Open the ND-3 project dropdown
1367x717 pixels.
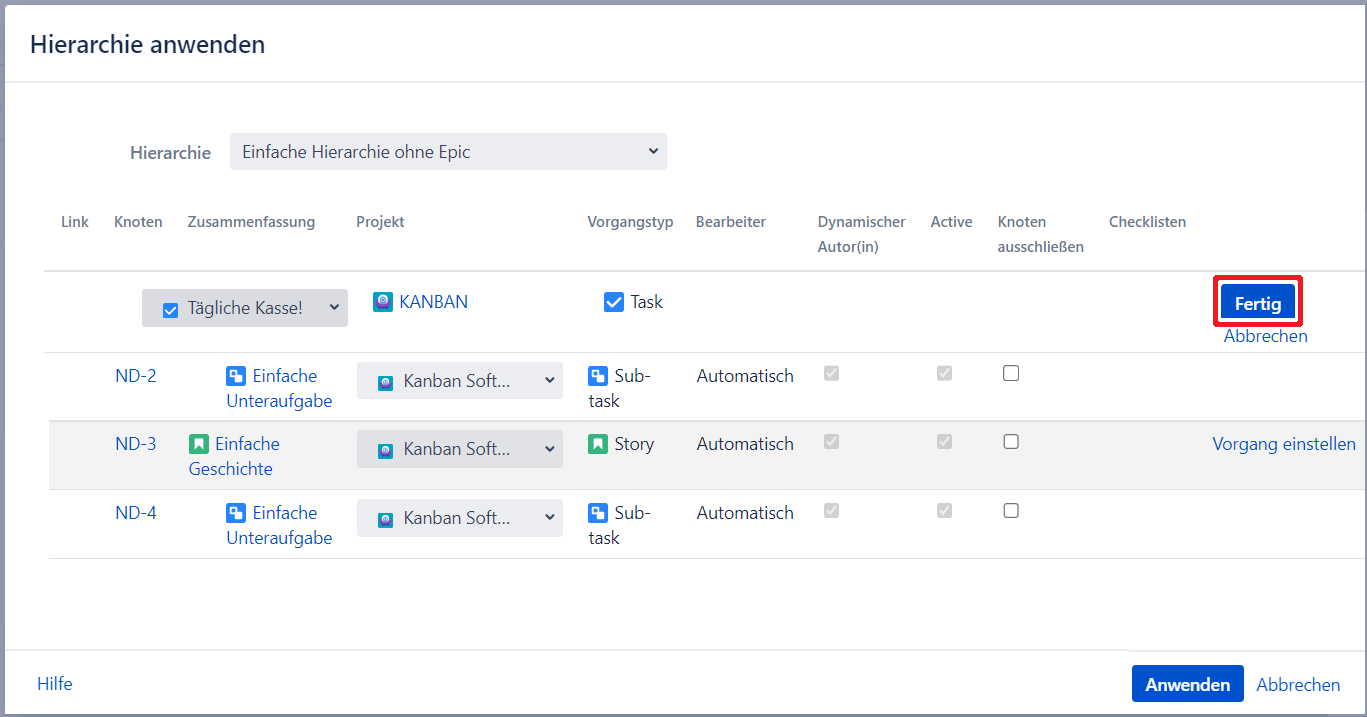(460, 449)
